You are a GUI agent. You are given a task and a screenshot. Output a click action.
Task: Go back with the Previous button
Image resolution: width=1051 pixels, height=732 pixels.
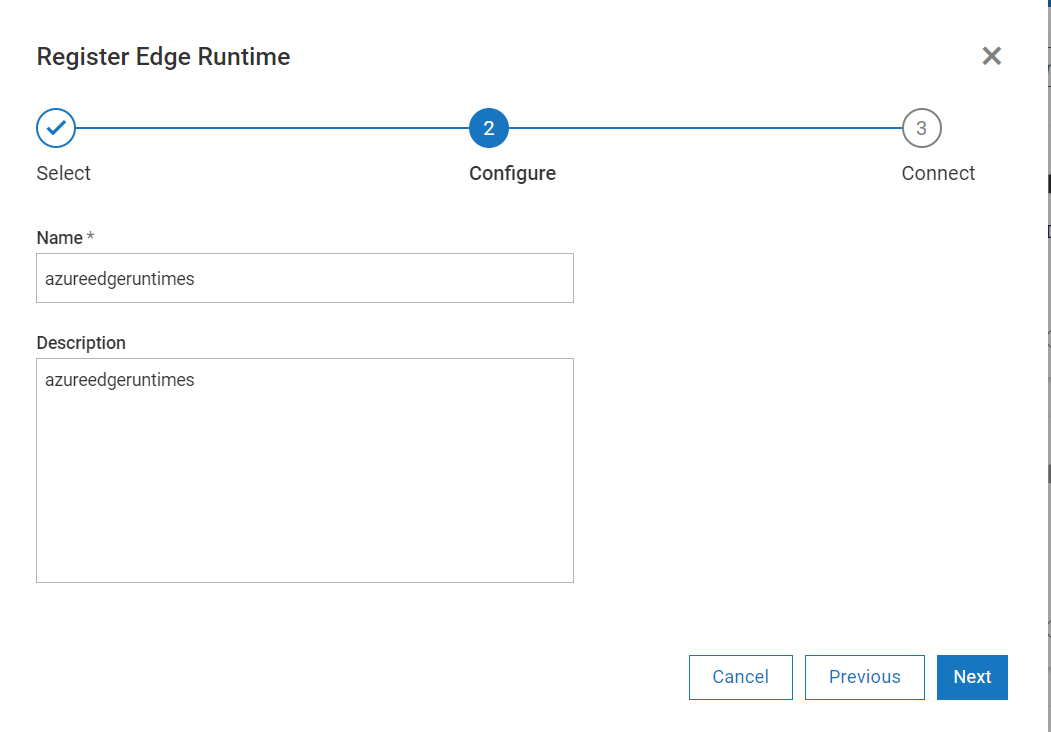(x=865, y=677)
